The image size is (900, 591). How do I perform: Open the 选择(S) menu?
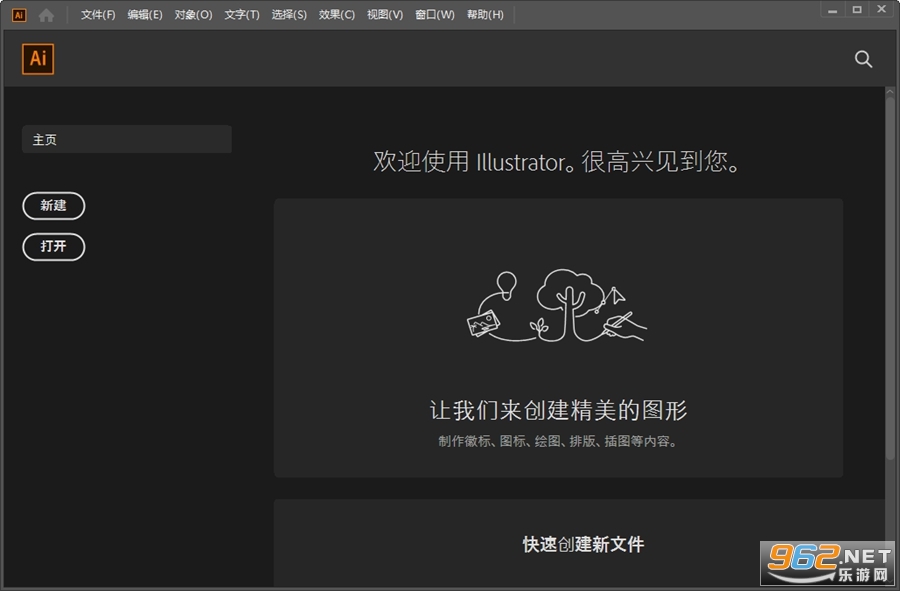tap(289, 15)
